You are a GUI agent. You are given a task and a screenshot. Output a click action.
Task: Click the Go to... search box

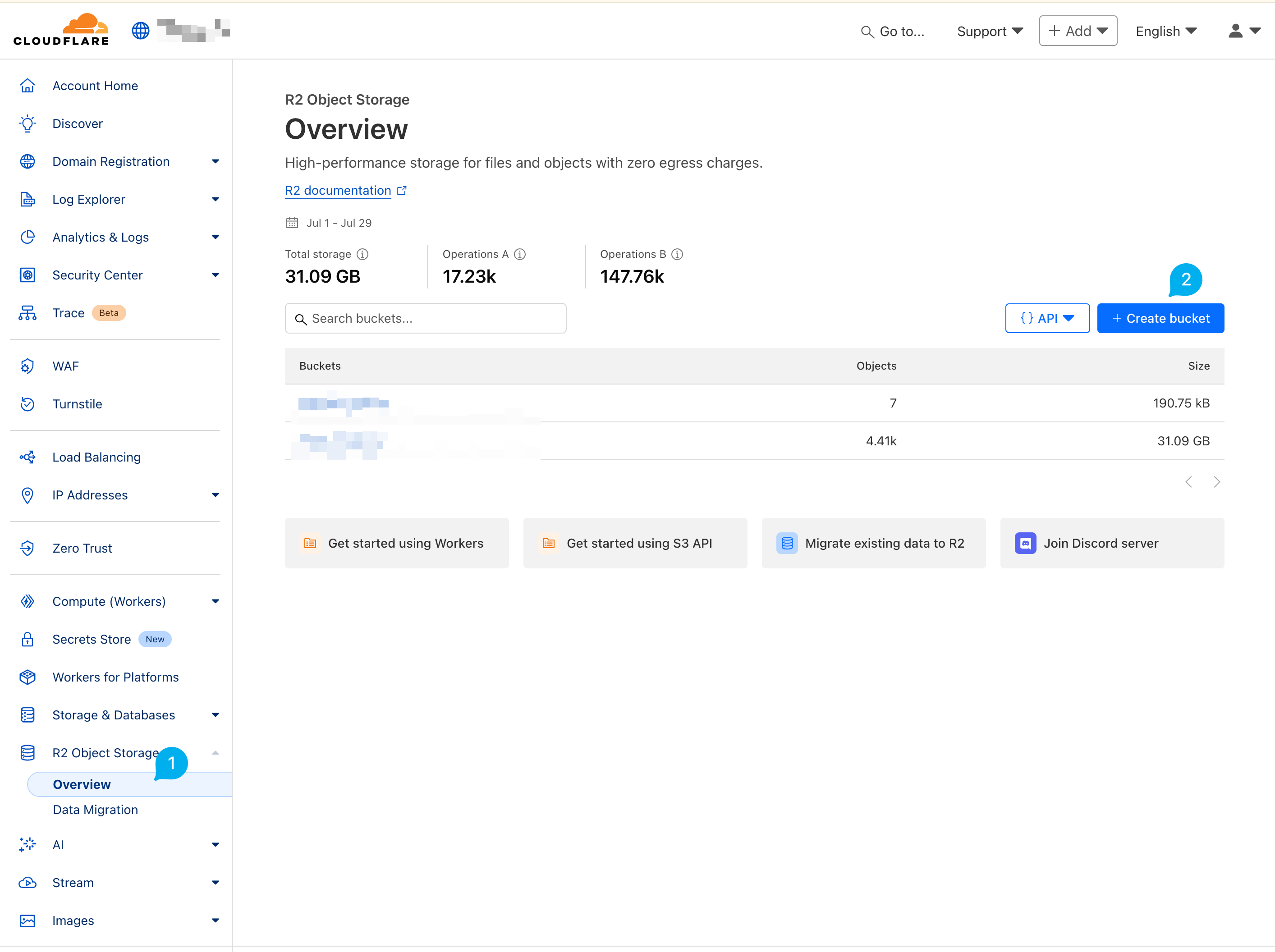[892, 31]
